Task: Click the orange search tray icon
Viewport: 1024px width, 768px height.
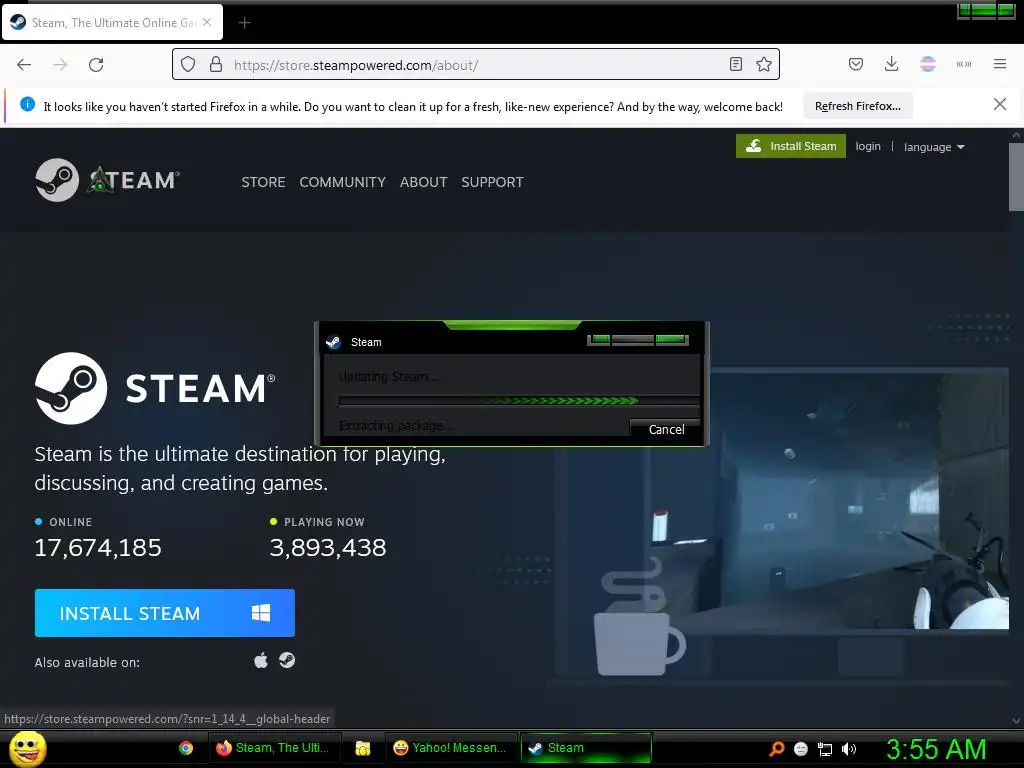Action: point(776,748)
